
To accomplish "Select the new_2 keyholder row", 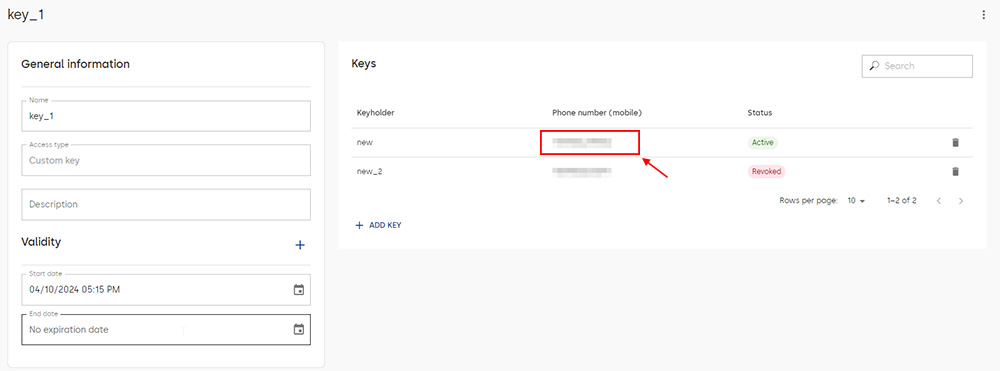I will (662, 171).
